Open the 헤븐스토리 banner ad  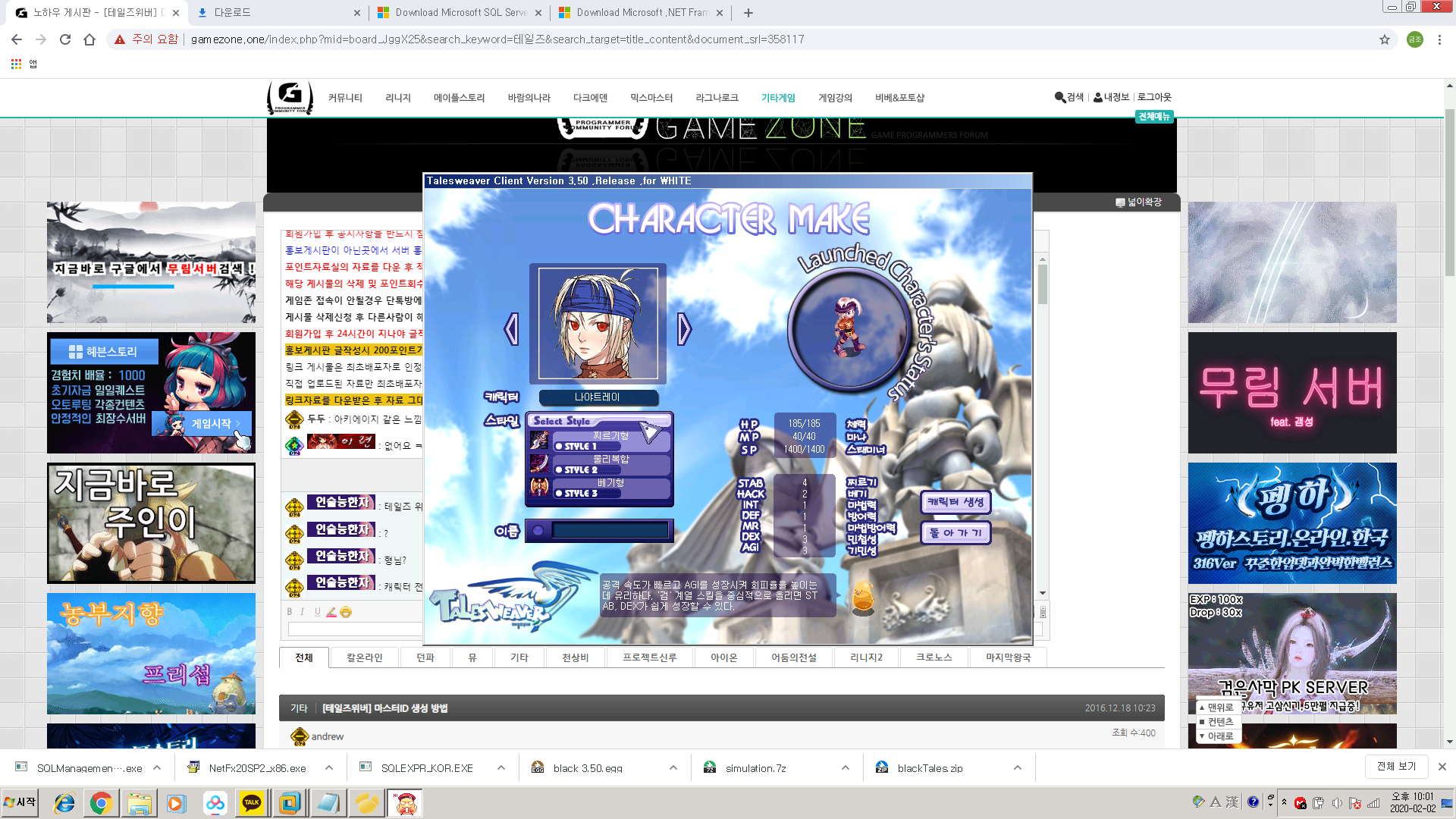coord(151,393)
